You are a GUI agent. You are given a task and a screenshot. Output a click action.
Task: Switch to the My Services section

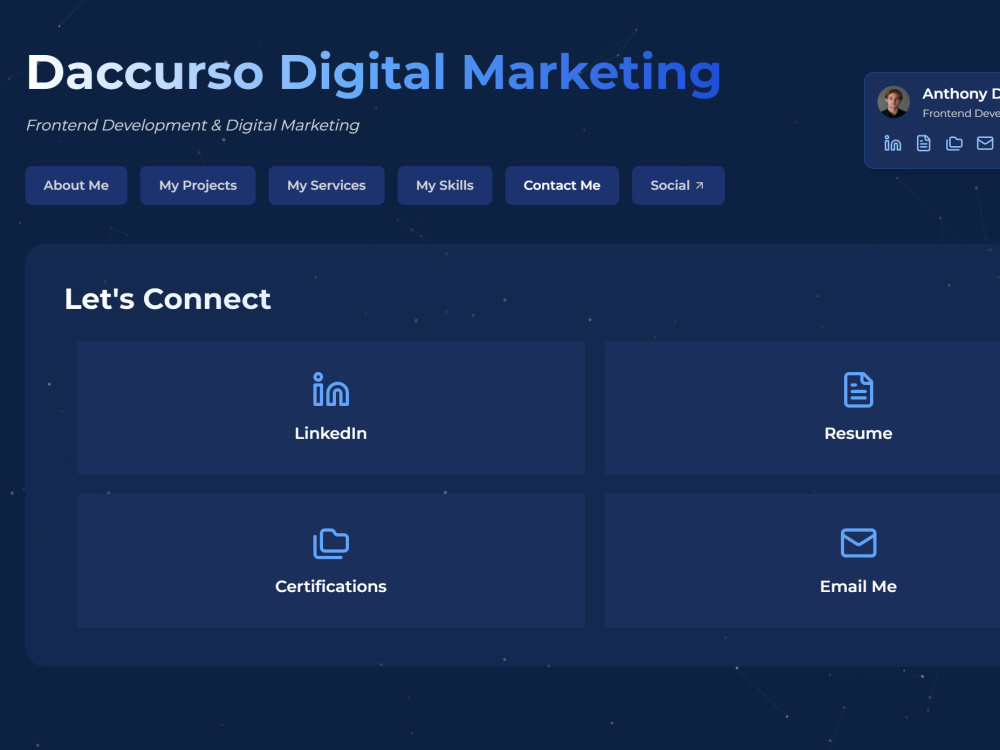point(327,186)
